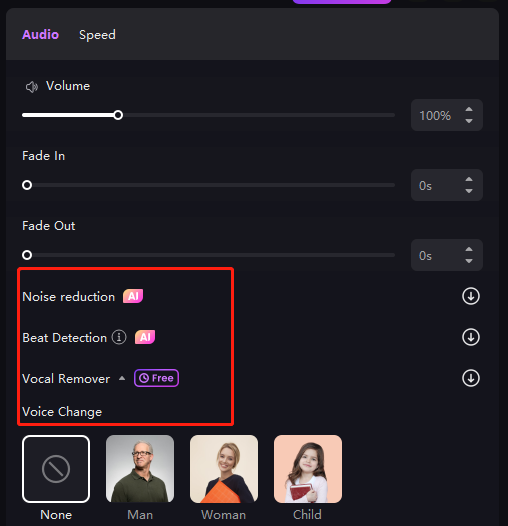508x526 pixels.
Task: Click the Fade Out 0s input field
Action: pyautogui.click(x=447, y=255)
